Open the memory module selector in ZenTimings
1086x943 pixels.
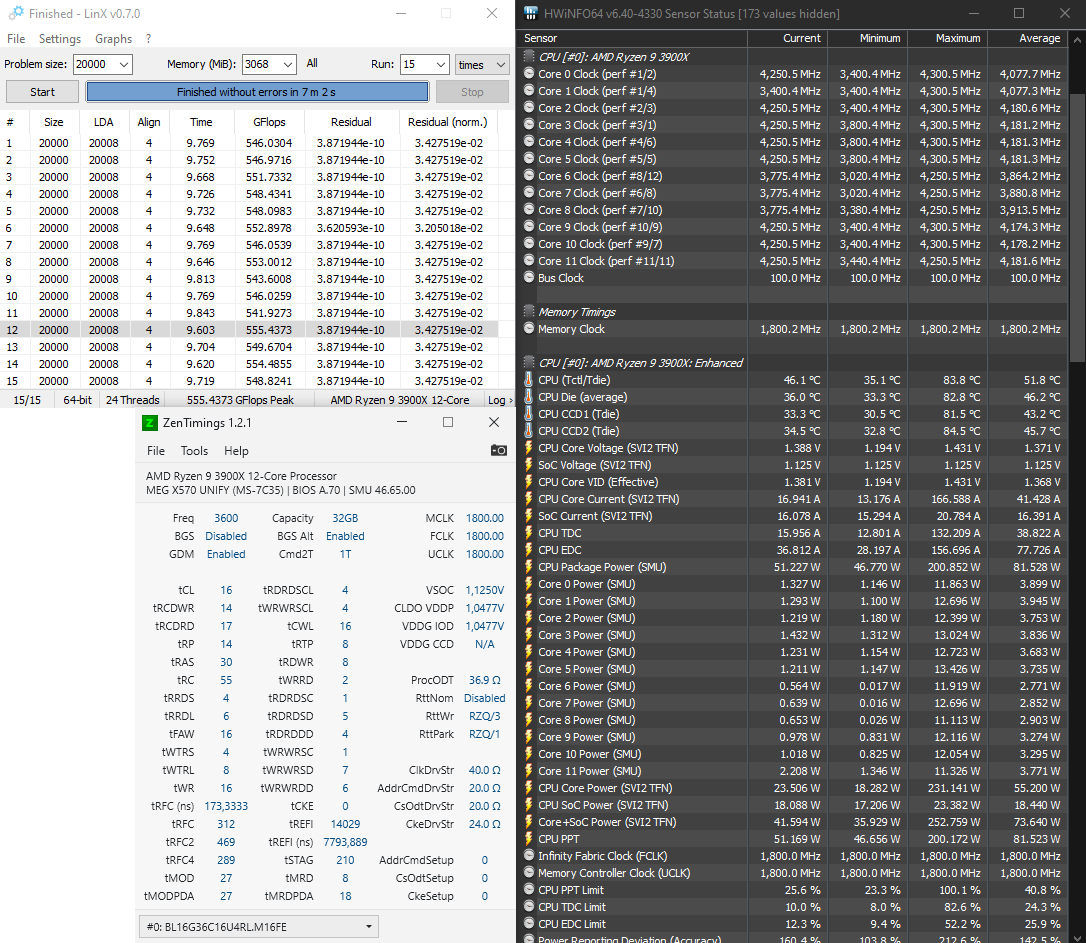pos(258,926)
